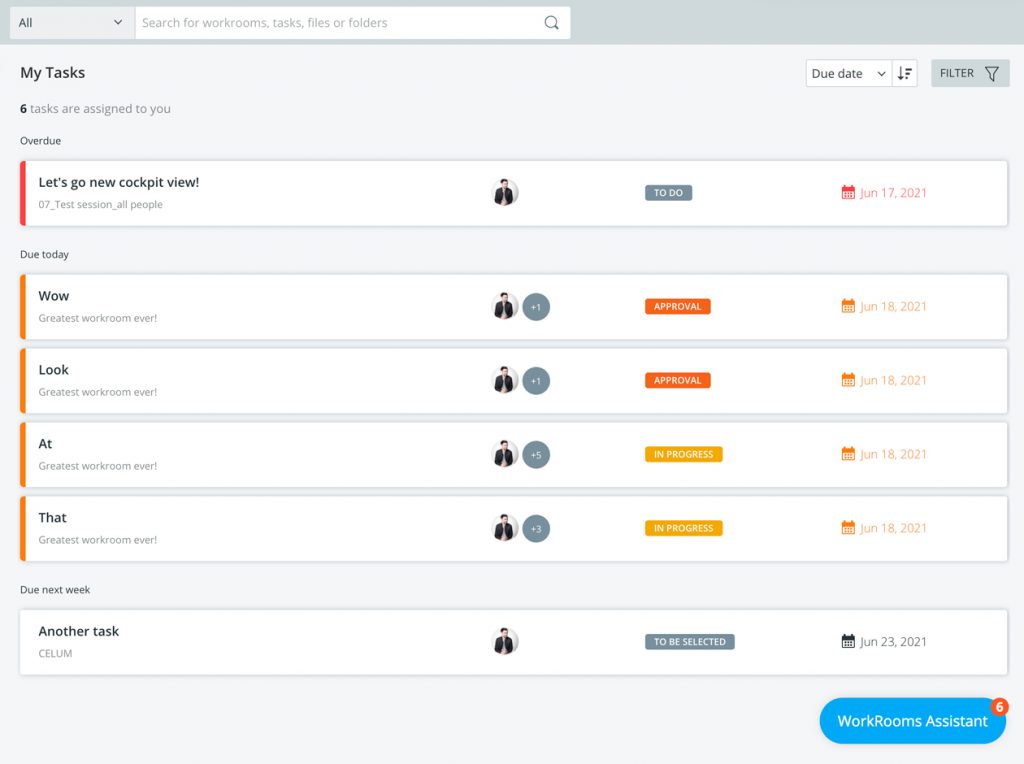Open the 07_Test session_all people workroom link
This screenshot has height=764, width=1024.
click(100, 205)
